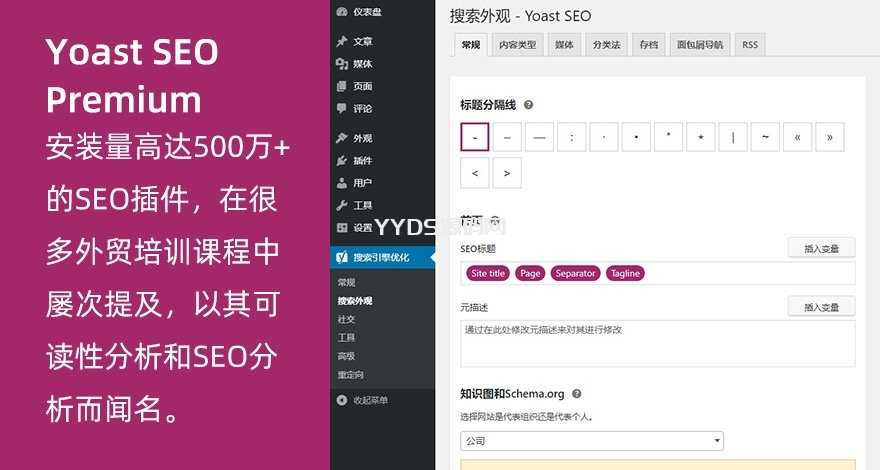
Task: Click inside the 元描述 text field
Action: coord(657,343)
